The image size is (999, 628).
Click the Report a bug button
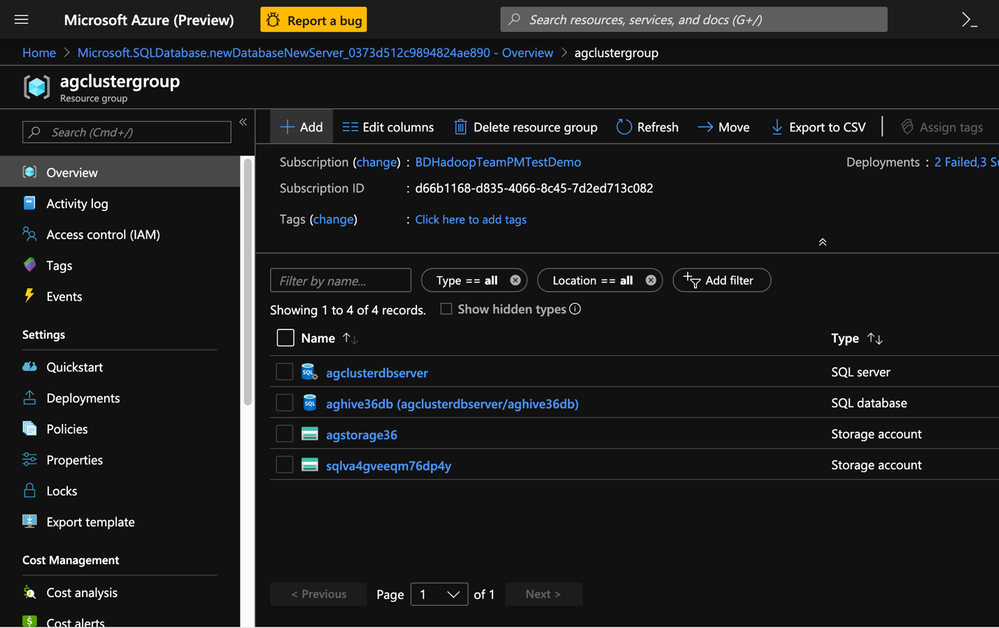click(x=313, y=20)
